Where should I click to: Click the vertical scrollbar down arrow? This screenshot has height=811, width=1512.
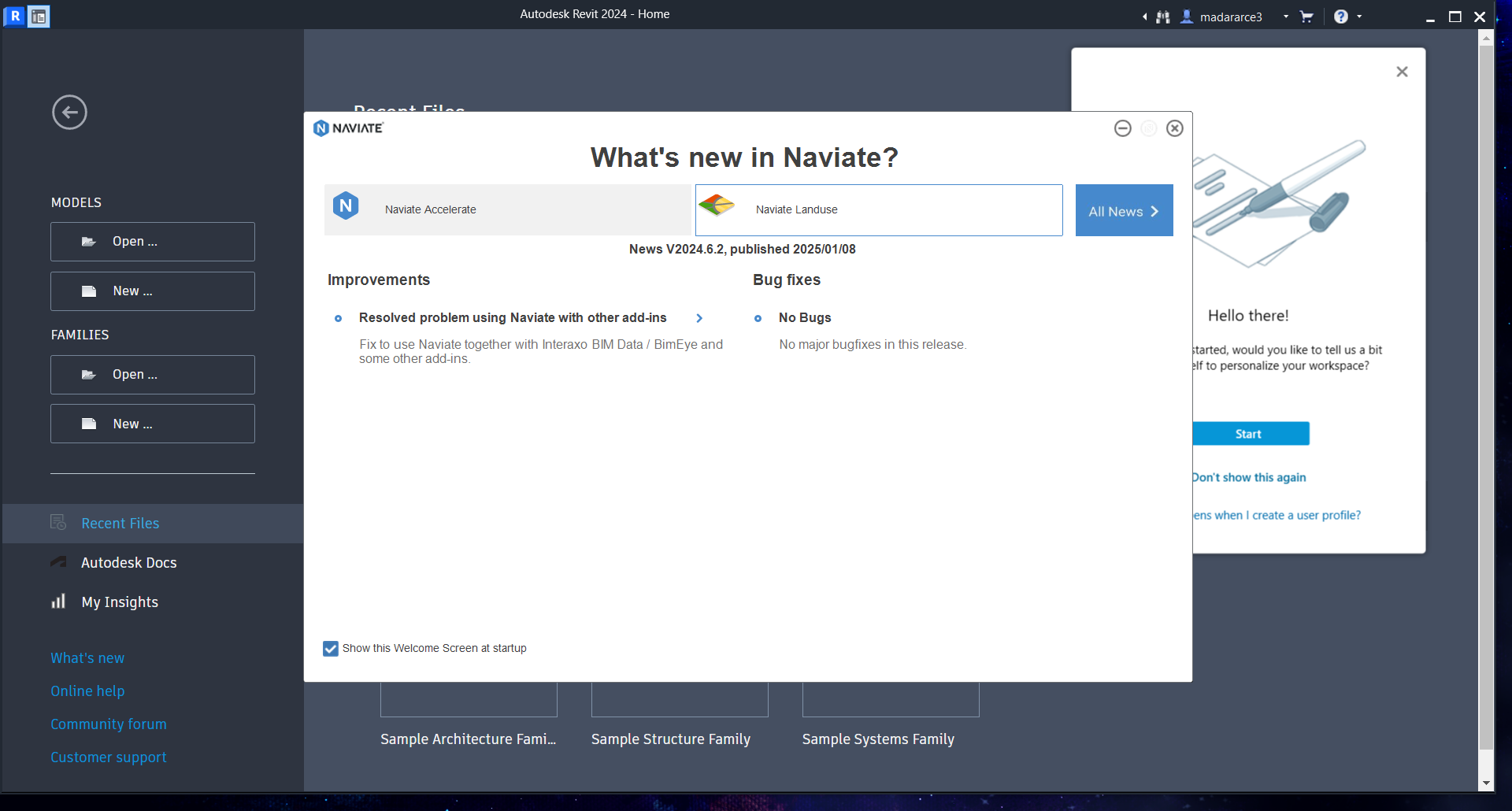point(1486,783)
